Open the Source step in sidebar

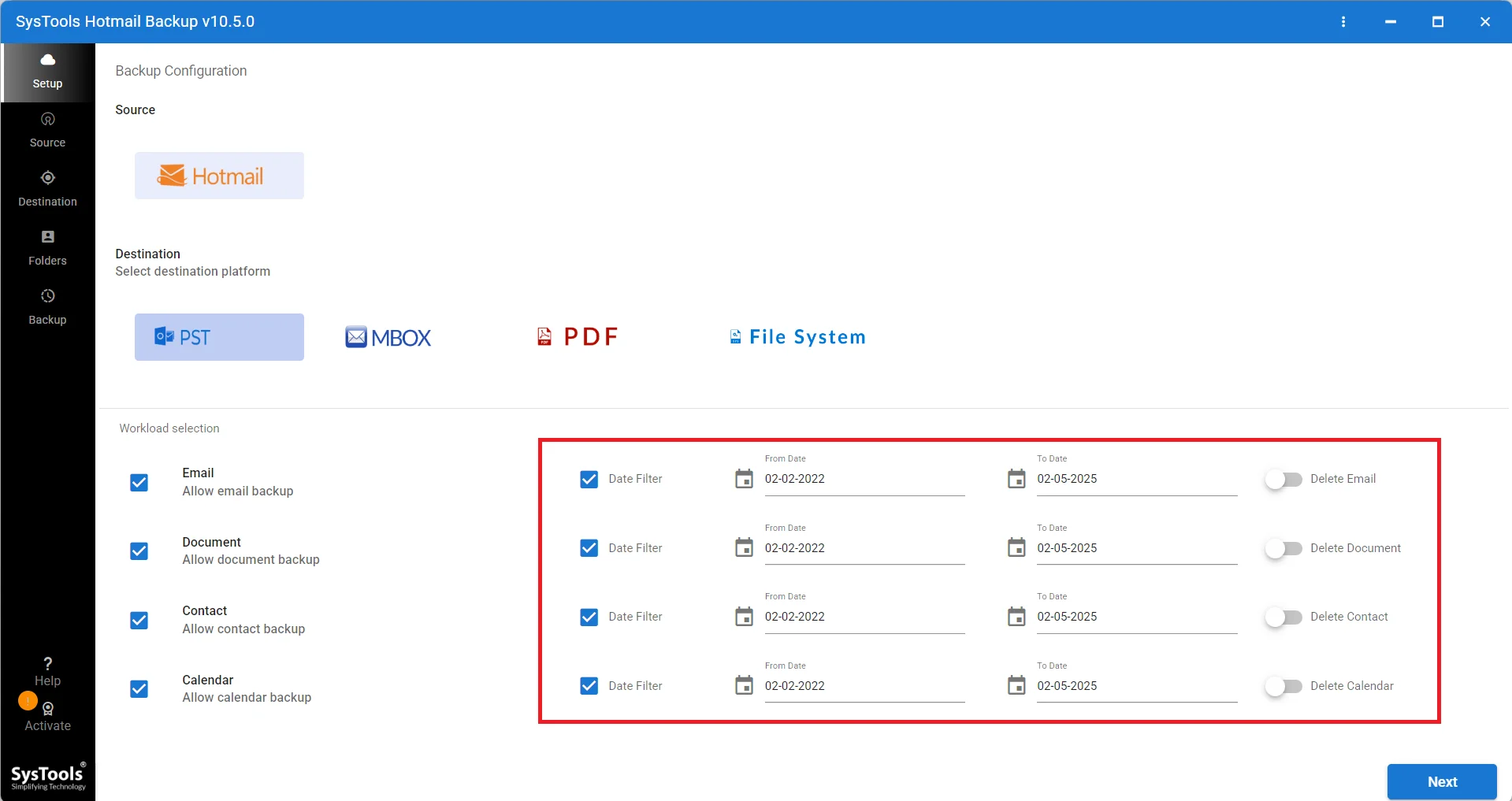tap(47, 131)
